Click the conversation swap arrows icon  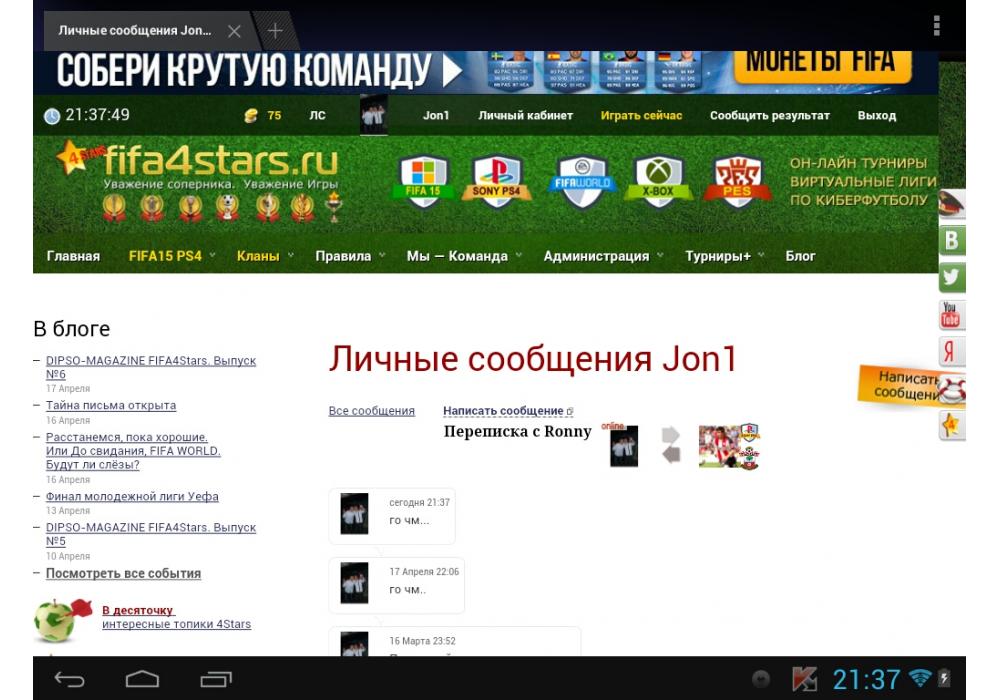click(x=670, y=444)
